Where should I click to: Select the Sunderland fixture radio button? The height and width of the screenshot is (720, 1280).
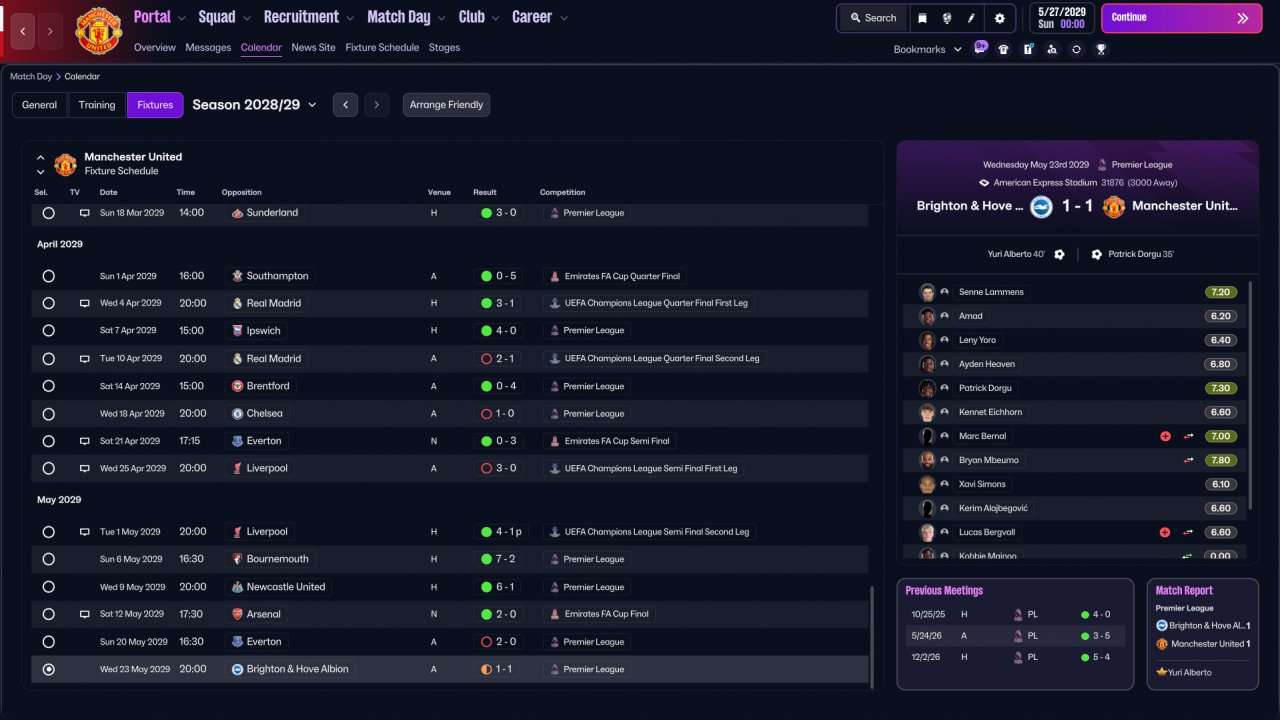tap(48, 213)
